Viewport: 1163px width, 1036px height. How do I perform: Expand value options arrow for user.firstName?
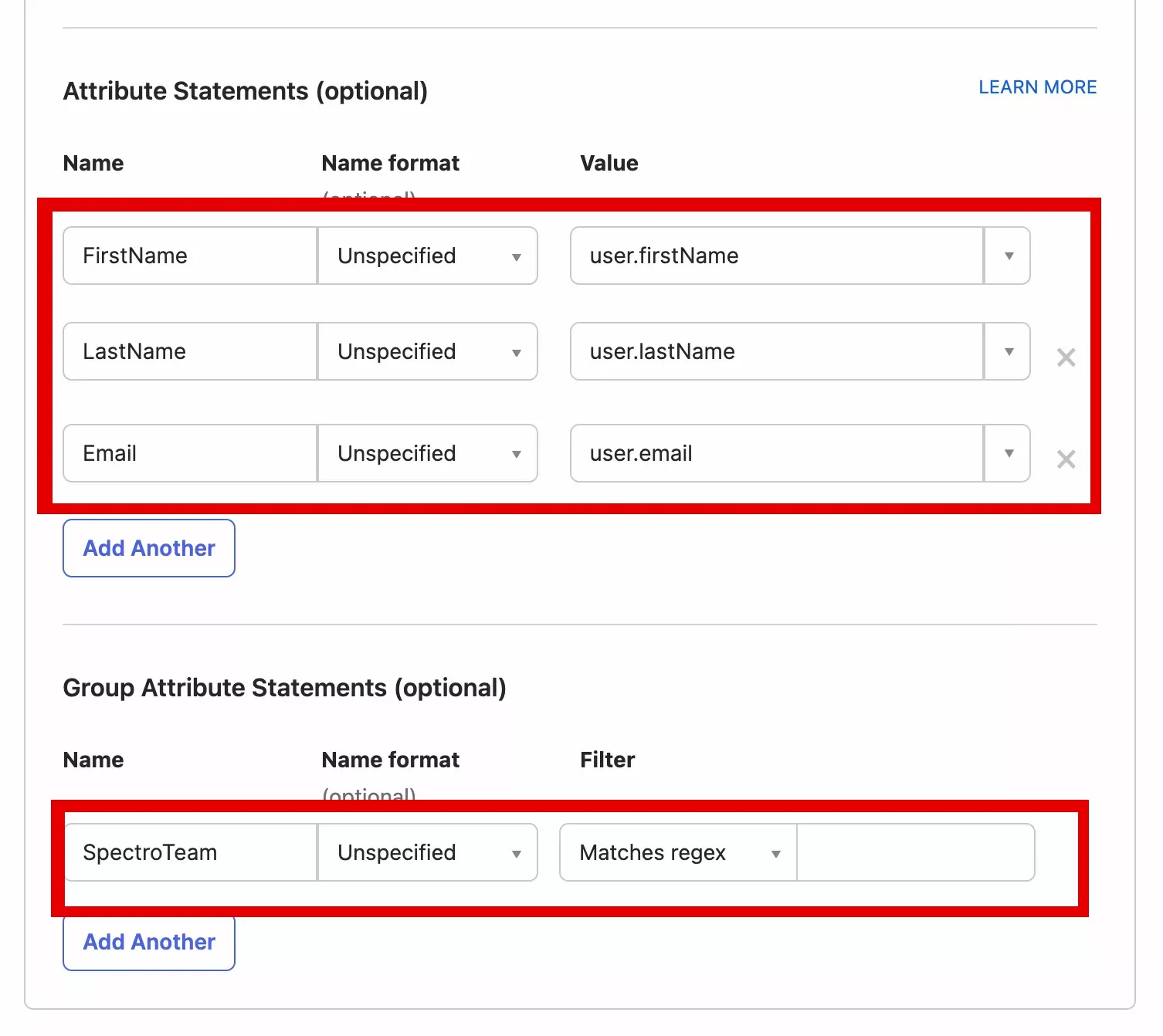(x=1008, y=256)
